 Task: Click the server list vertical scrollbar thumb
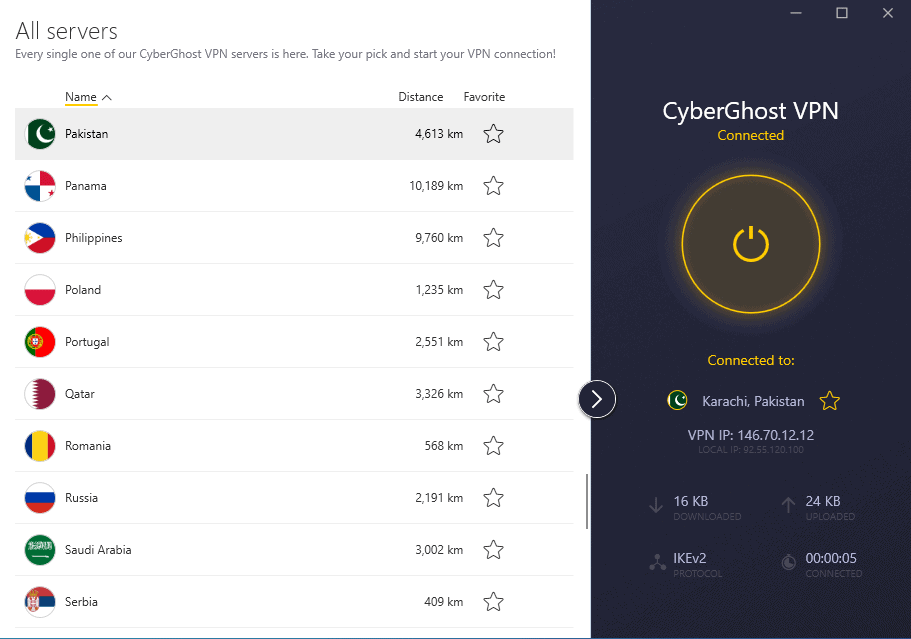pos(587,500)
